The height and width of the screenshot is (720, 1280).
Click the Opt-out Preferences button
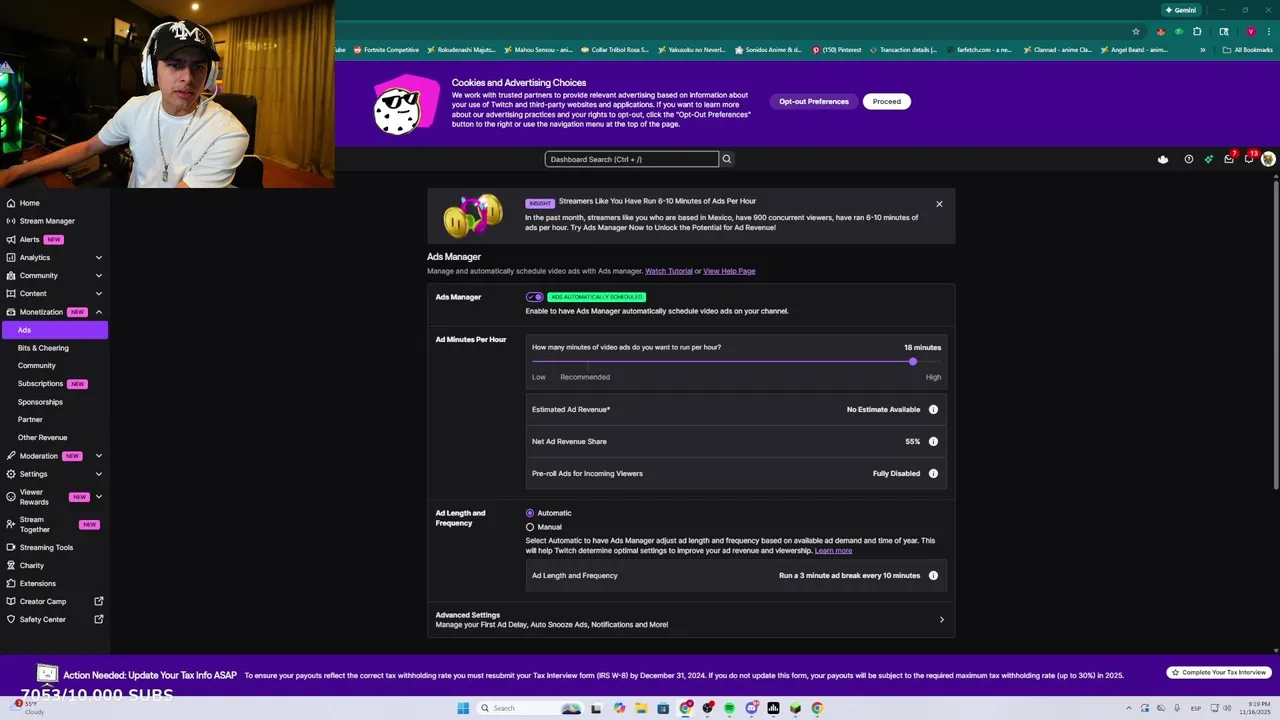pyautogui.click(x=814, y=101)
